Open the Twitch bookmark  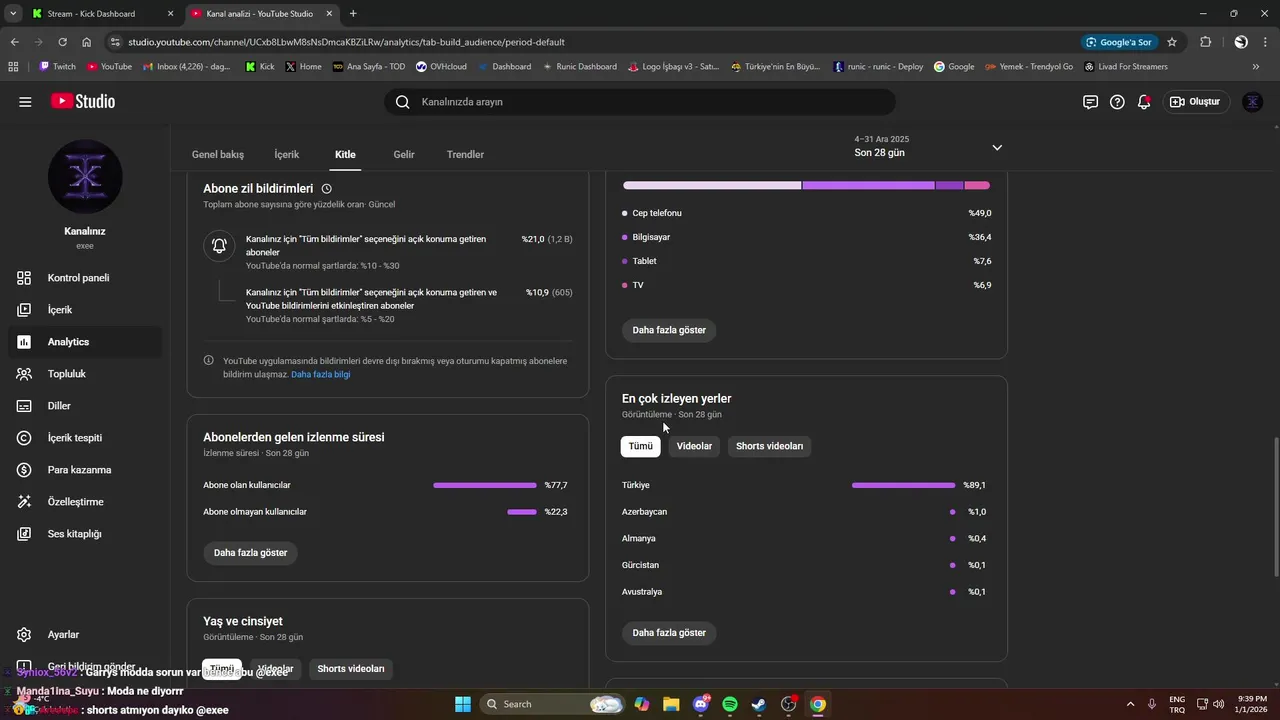point(57,67)
